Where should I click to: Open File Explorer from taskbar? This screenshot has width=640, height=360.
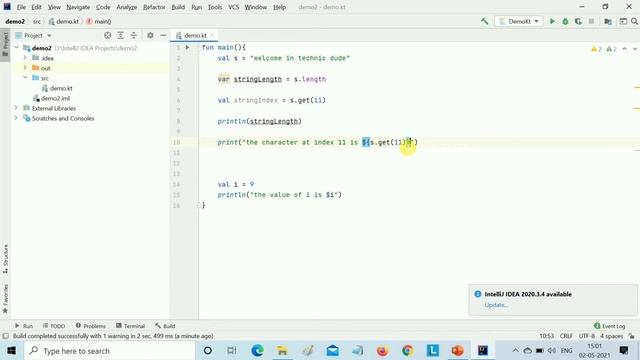click(x=282, y=351)
